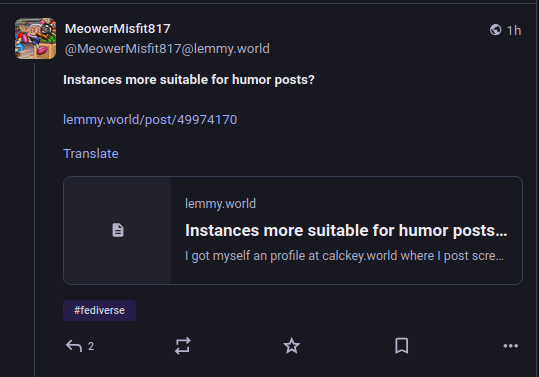Select the #fediverse hashtag
539x377 pixels.
[x=99, y=310]
